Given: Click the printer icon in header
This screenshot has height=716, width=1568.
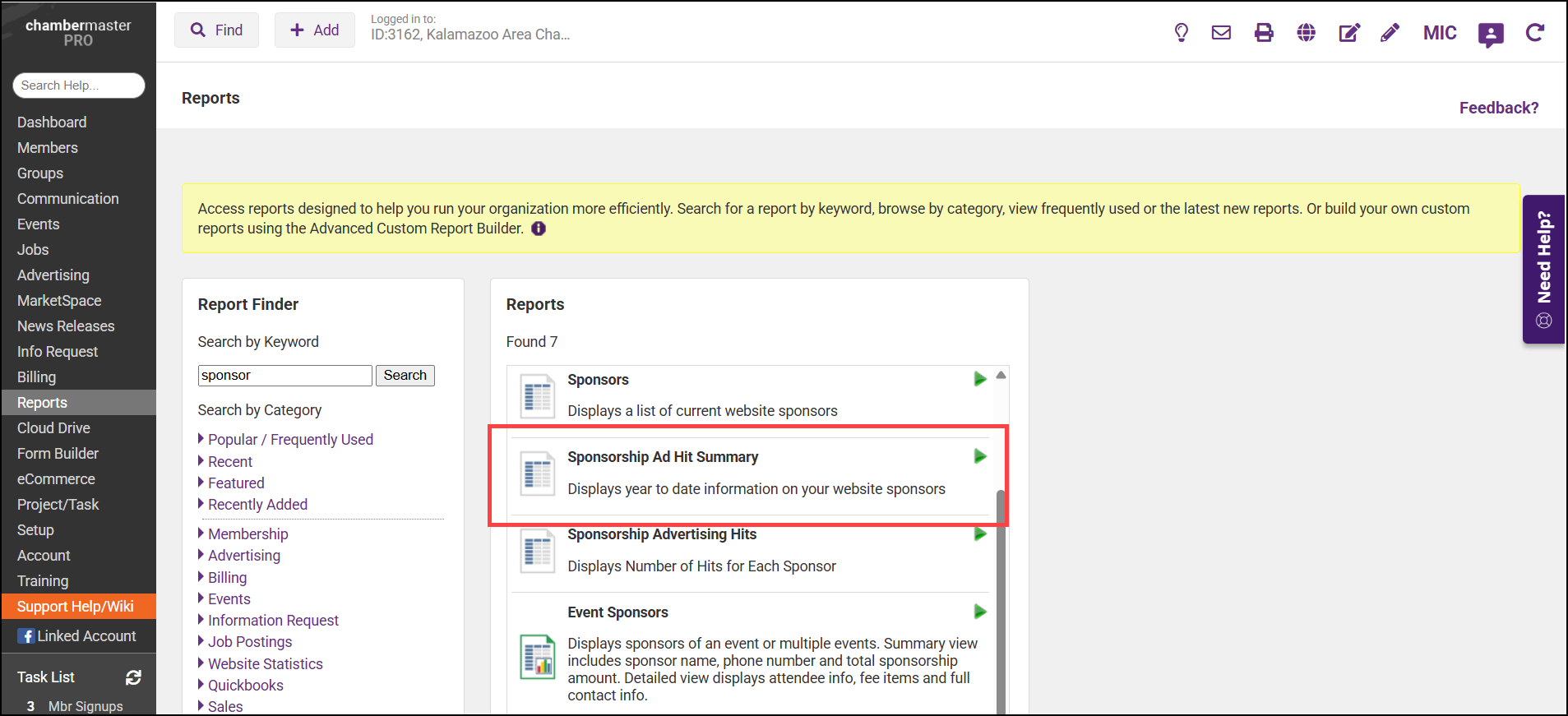Looking at the screenshot, I should point(1264,33).
